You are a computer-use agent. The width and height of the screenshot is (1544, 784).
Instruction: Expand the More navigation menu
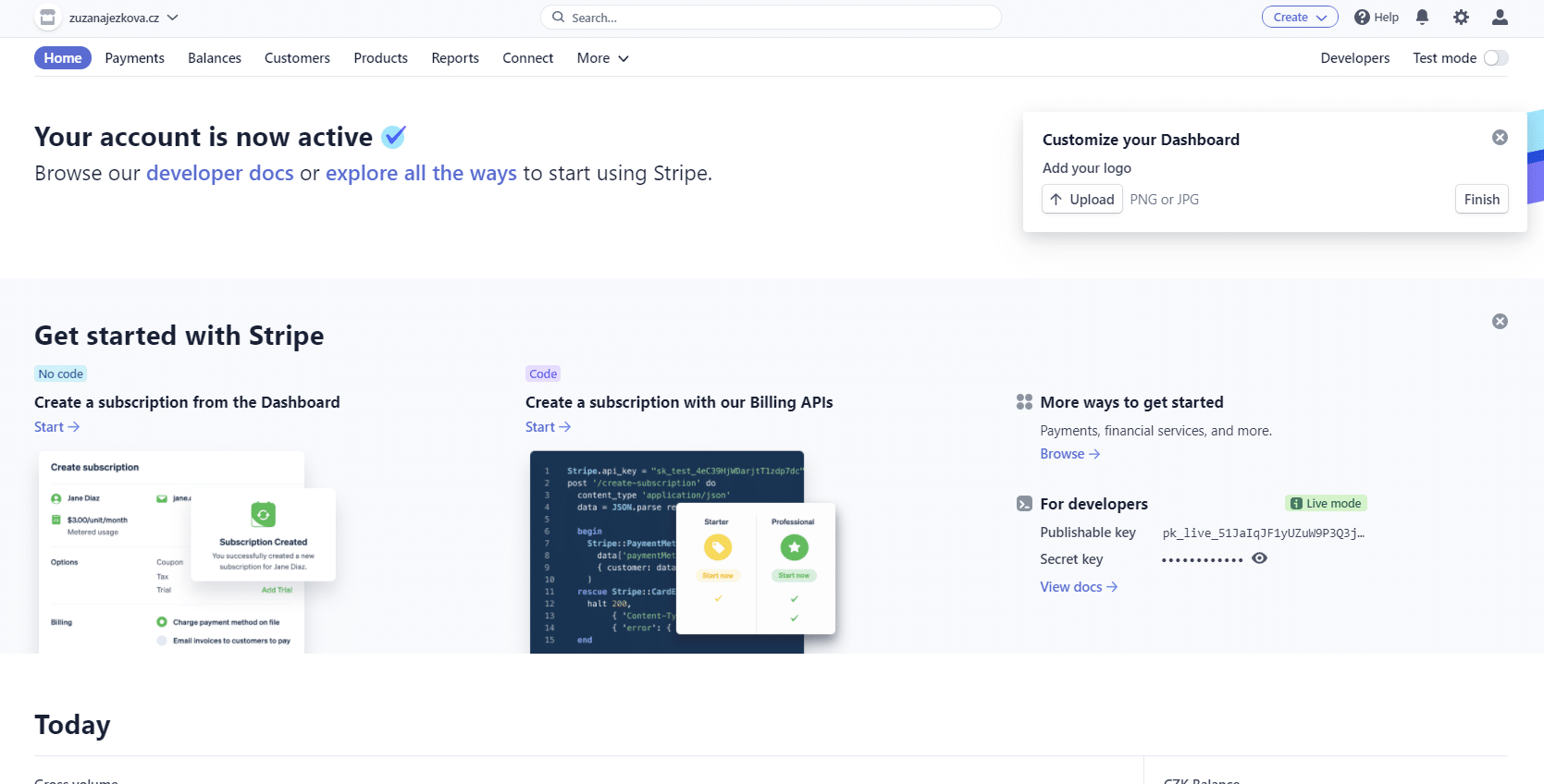(602, 58)
